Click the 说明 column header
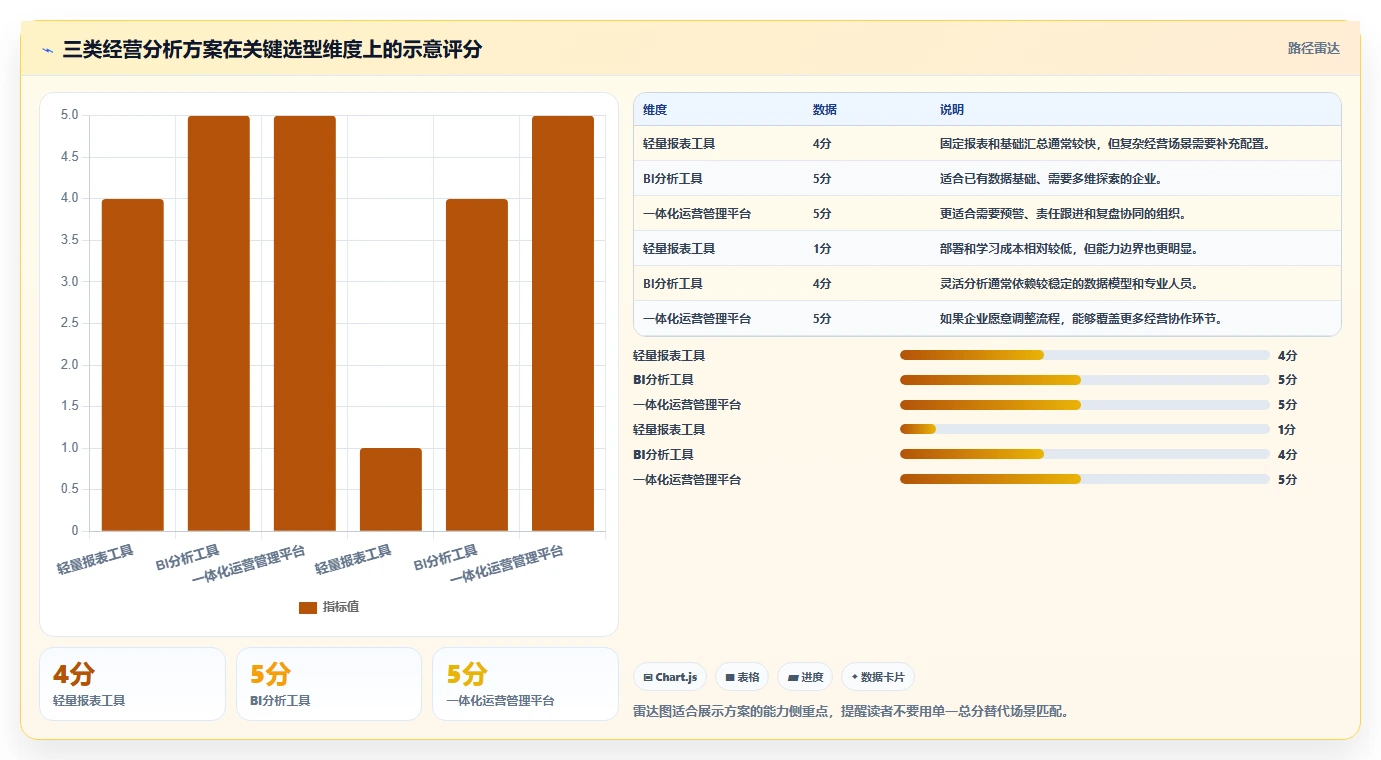This screenshot has width=1381, height=760. click(952, 109)
